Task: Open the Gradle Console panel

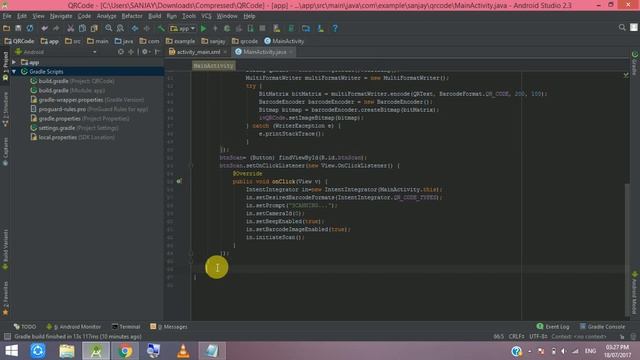Action: point(602,327)
